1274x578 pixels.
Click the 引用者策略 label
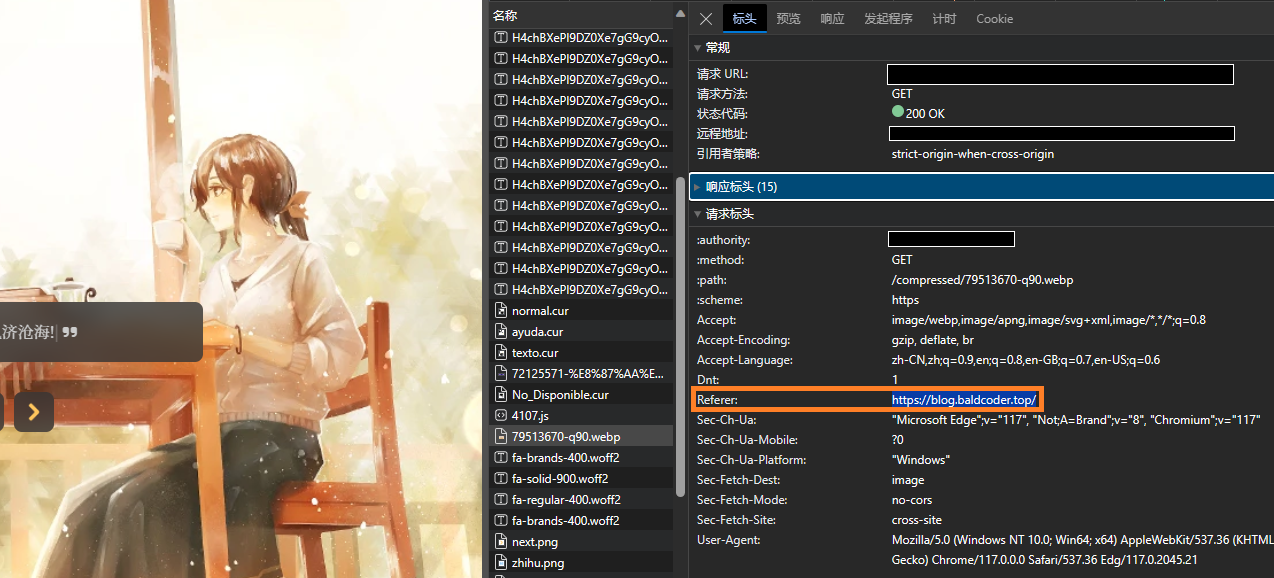click(728, 154)
